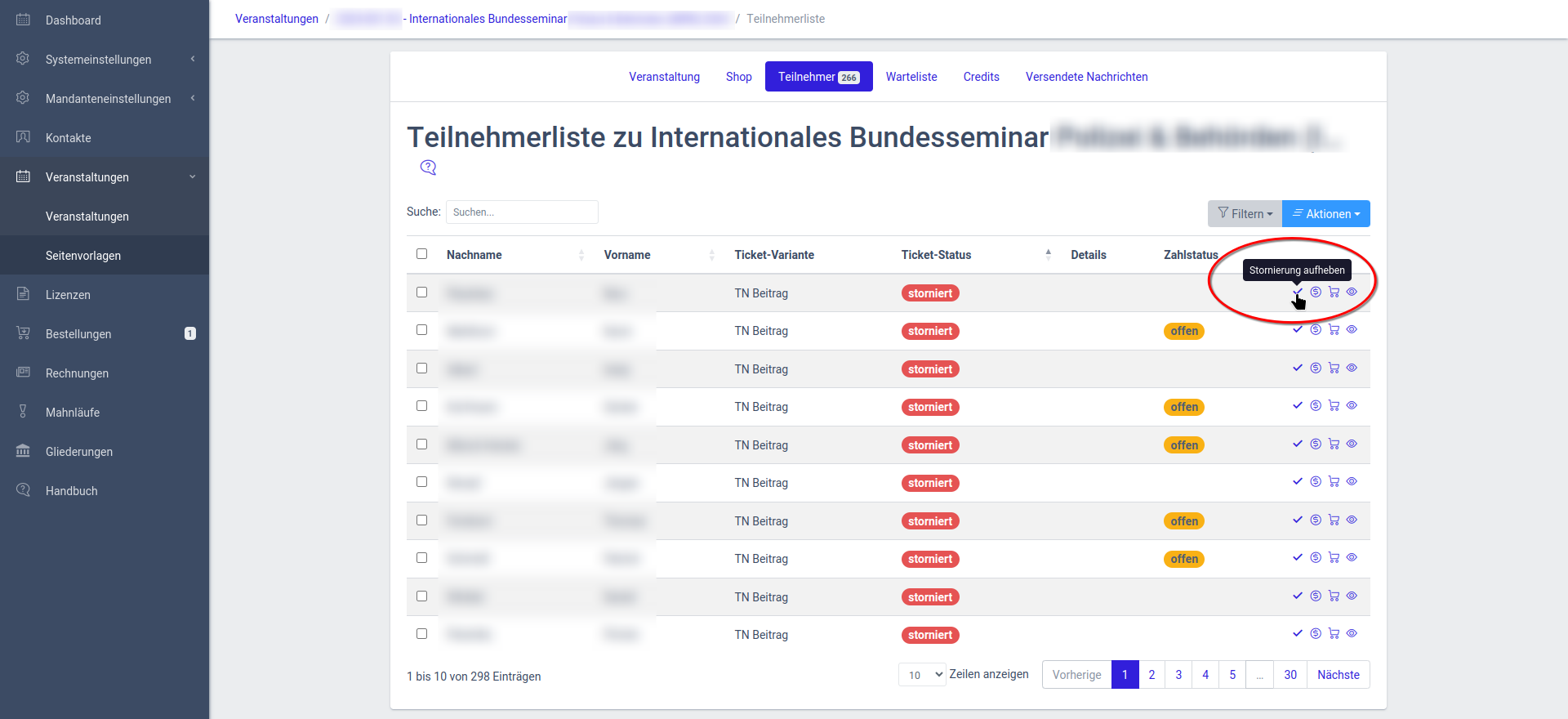
Task: Open the rows-per-page dropdown
Action: [922, 675]
